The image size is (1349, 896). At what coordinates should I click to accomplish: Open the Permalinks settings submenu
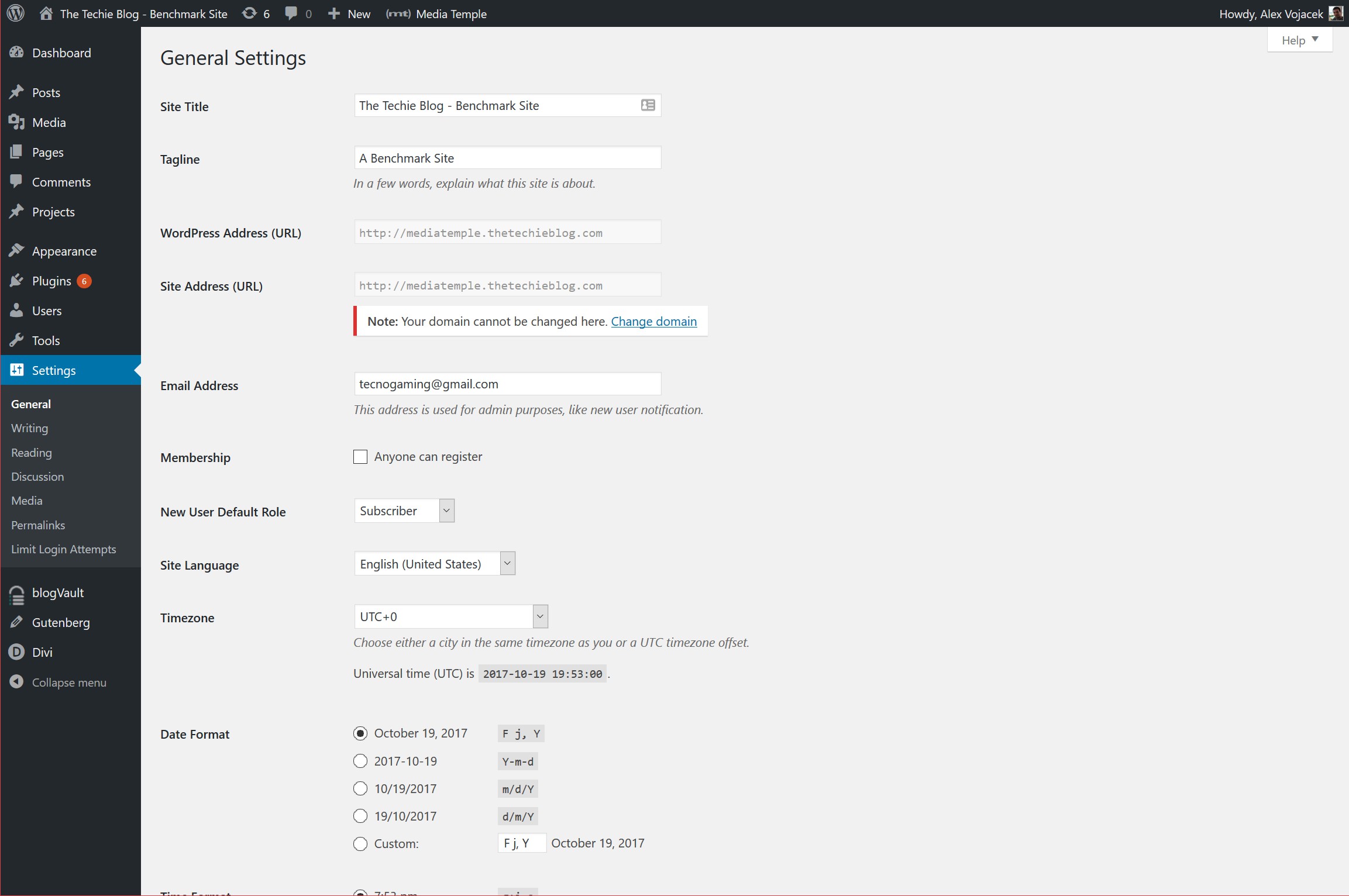[x=38, y=525]
